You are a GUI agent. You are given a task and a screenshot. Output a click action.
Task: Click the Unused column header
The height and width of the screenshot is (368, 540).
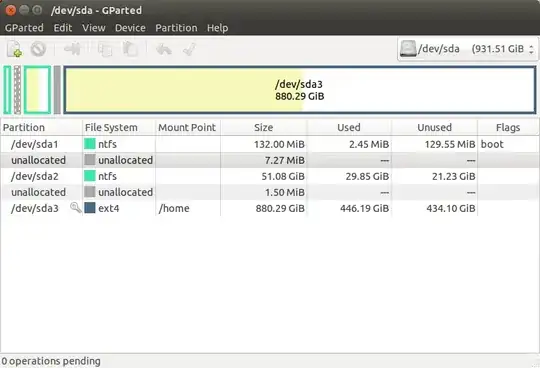point(434,127)
